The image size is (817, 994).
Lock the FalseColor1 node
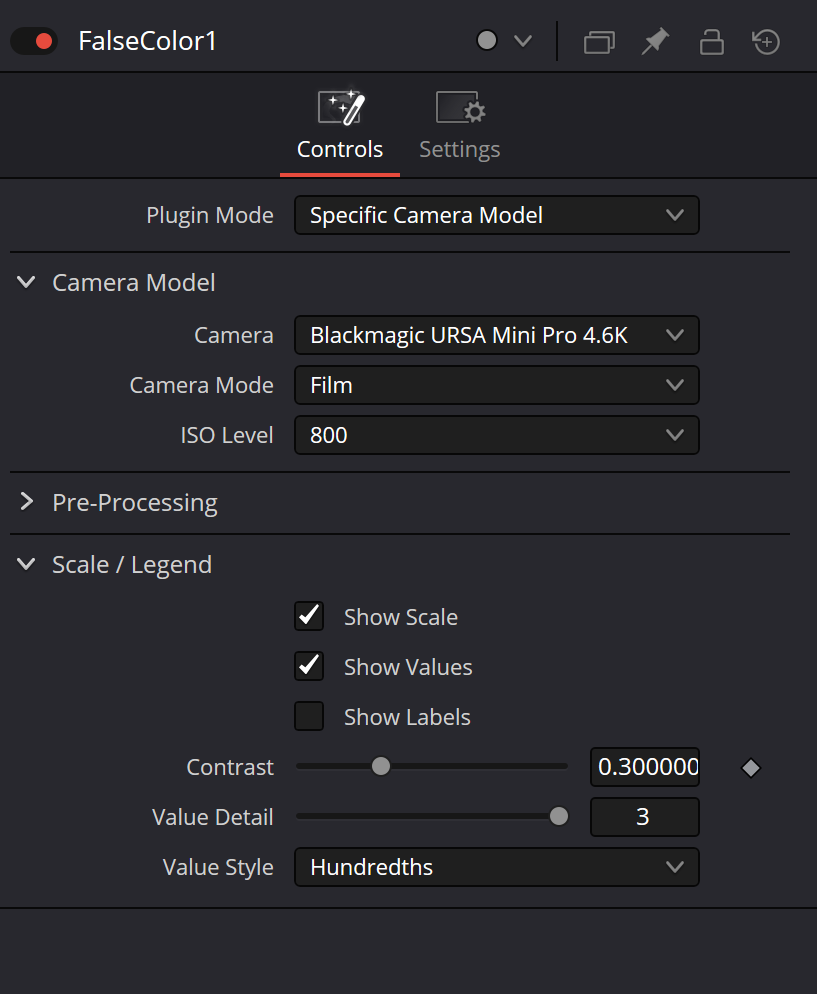(x=711, y=42)
